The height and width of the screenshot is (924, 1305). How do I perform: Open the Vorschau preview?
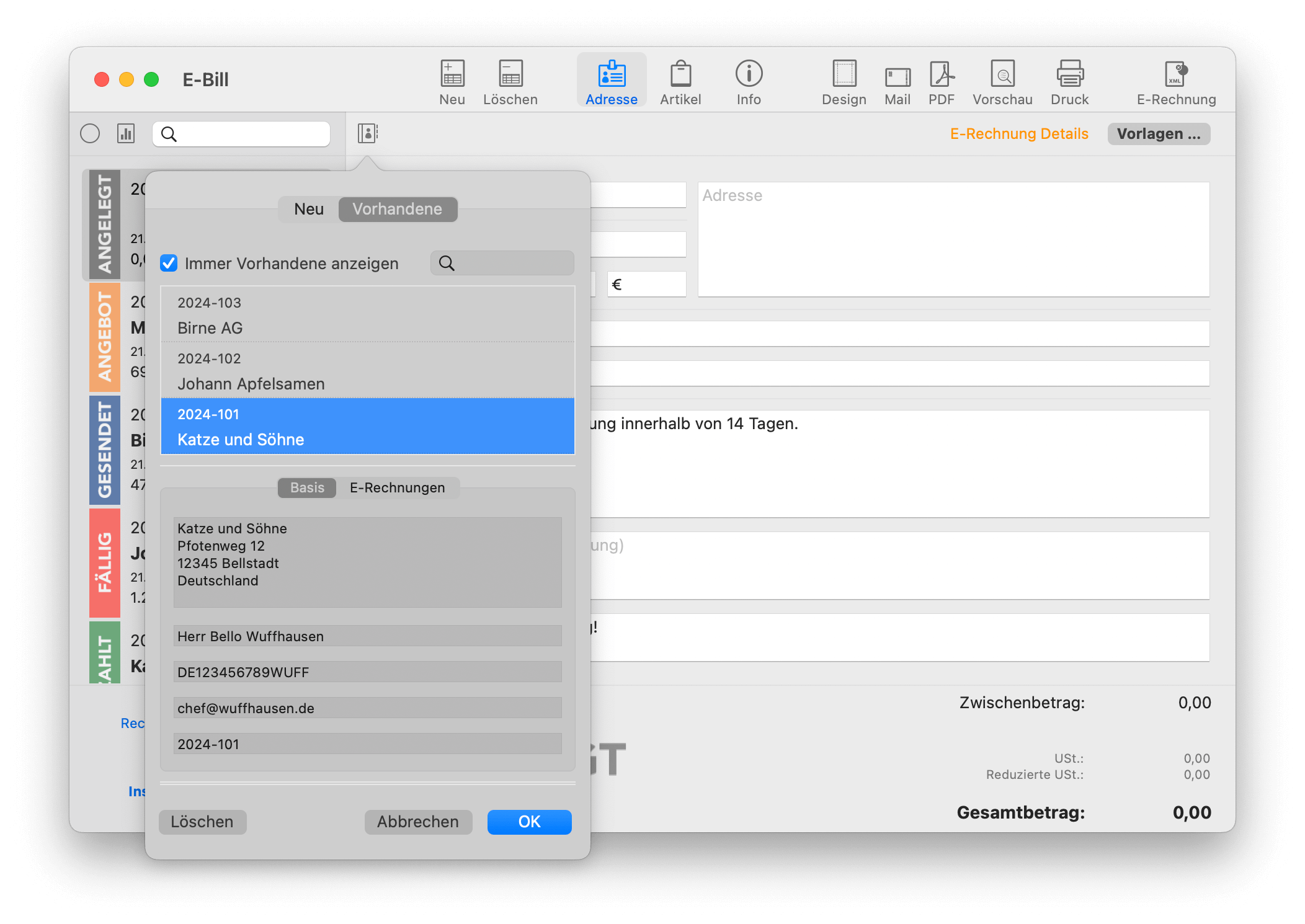pos(1002,79)
